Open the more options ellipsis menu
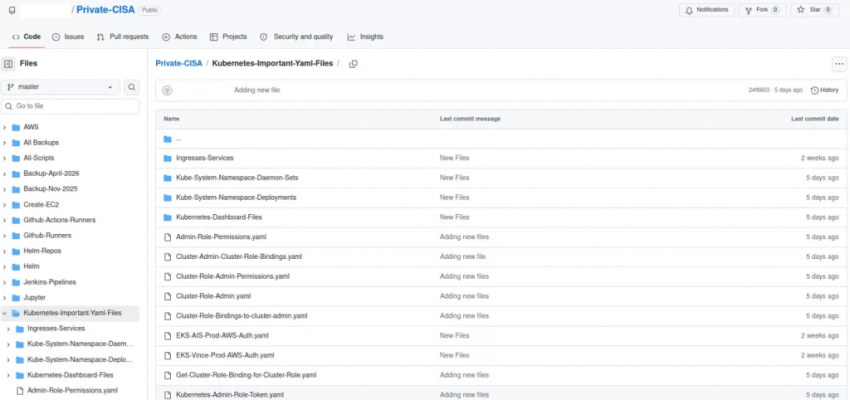 pos(839,64)
